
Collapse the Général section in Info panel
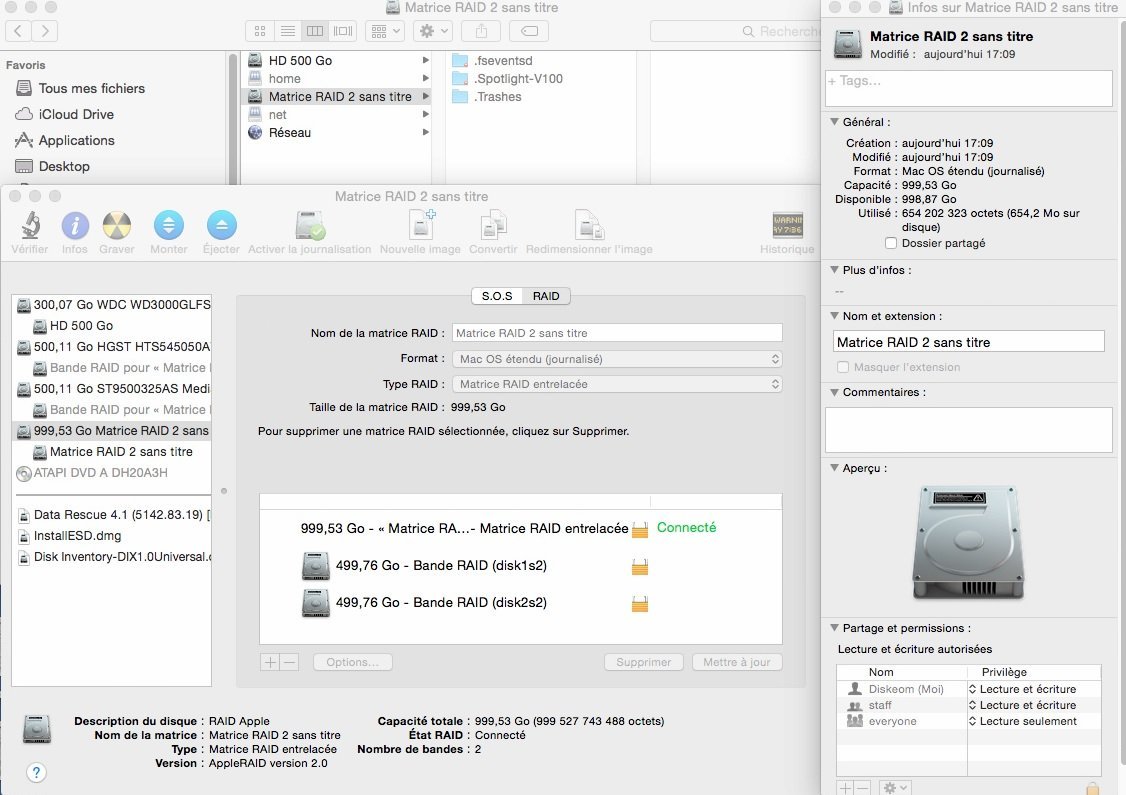coord(833,122)
